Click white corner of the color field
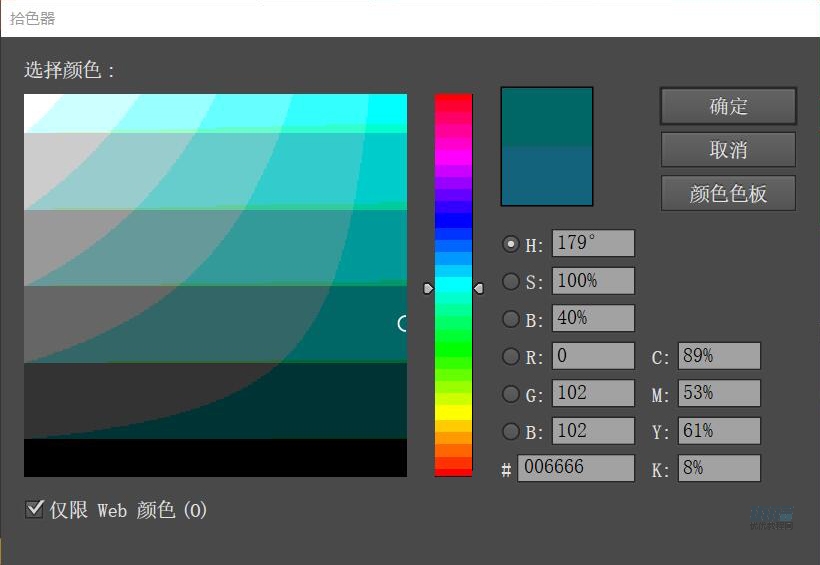The image size is (820, 565). tap(28, 99)
